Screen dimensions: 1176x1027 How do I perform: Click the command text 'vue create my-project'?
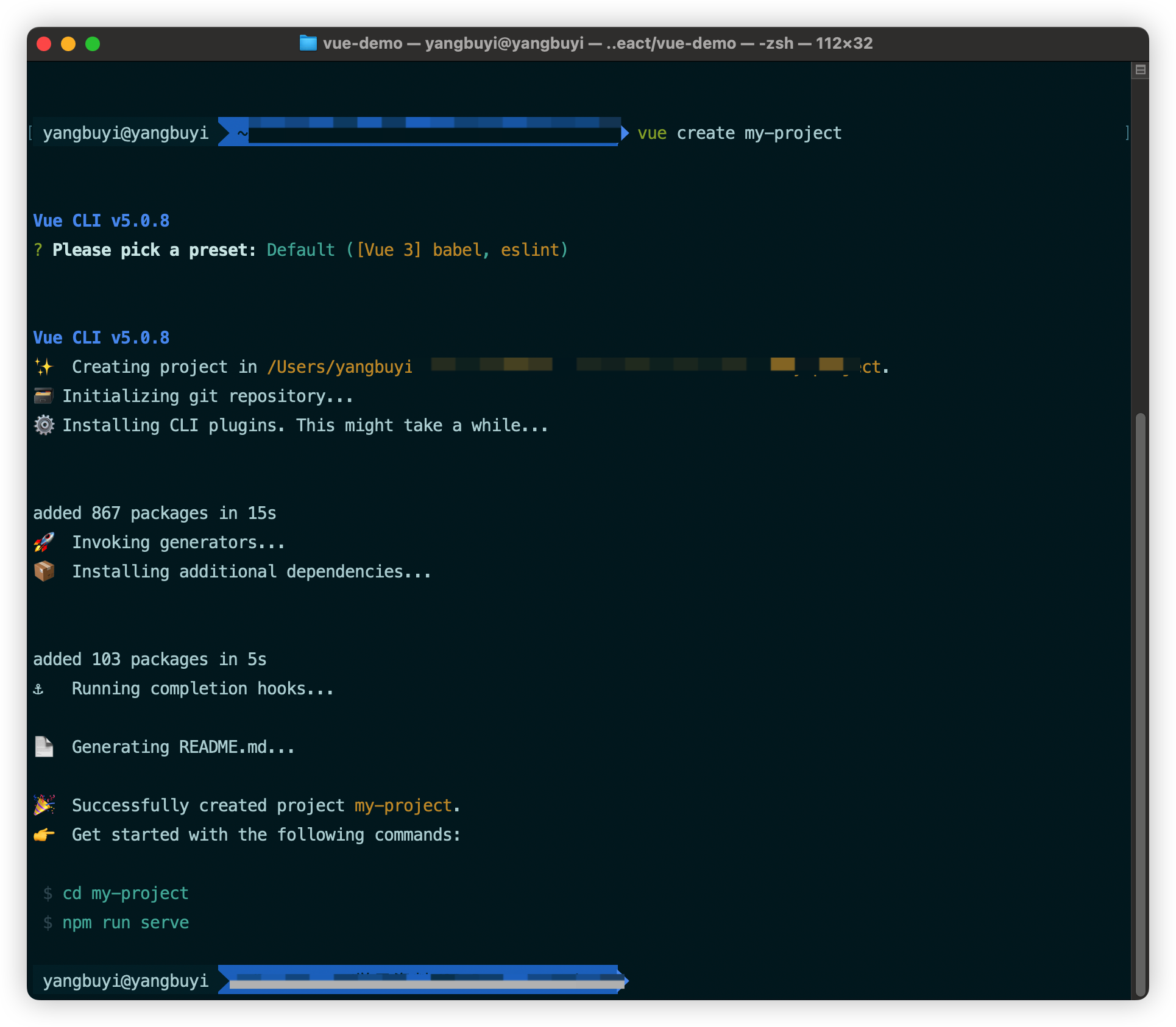point(740,133)
